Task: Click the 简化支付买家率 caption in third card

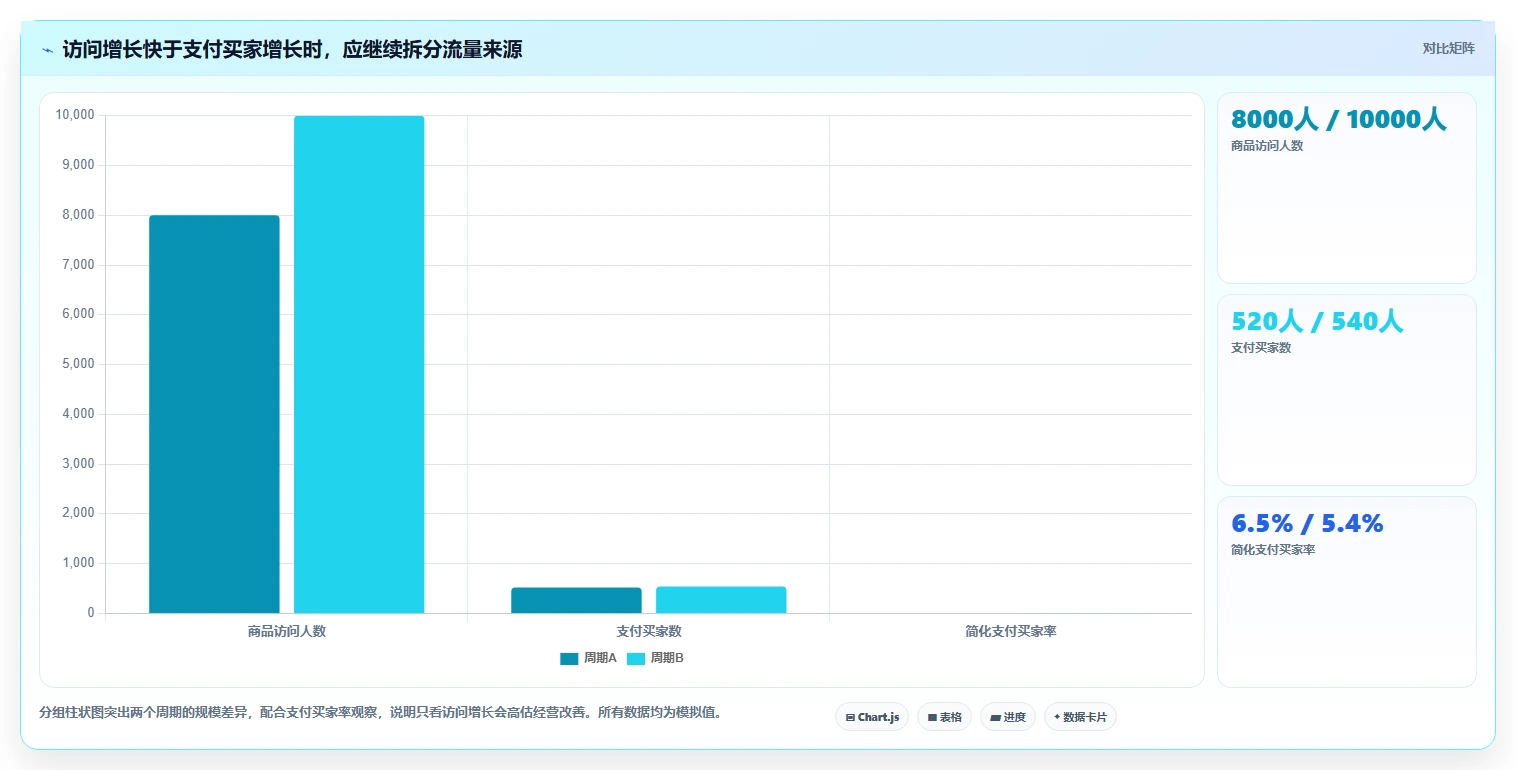Action: click(x=1273, y=550)
